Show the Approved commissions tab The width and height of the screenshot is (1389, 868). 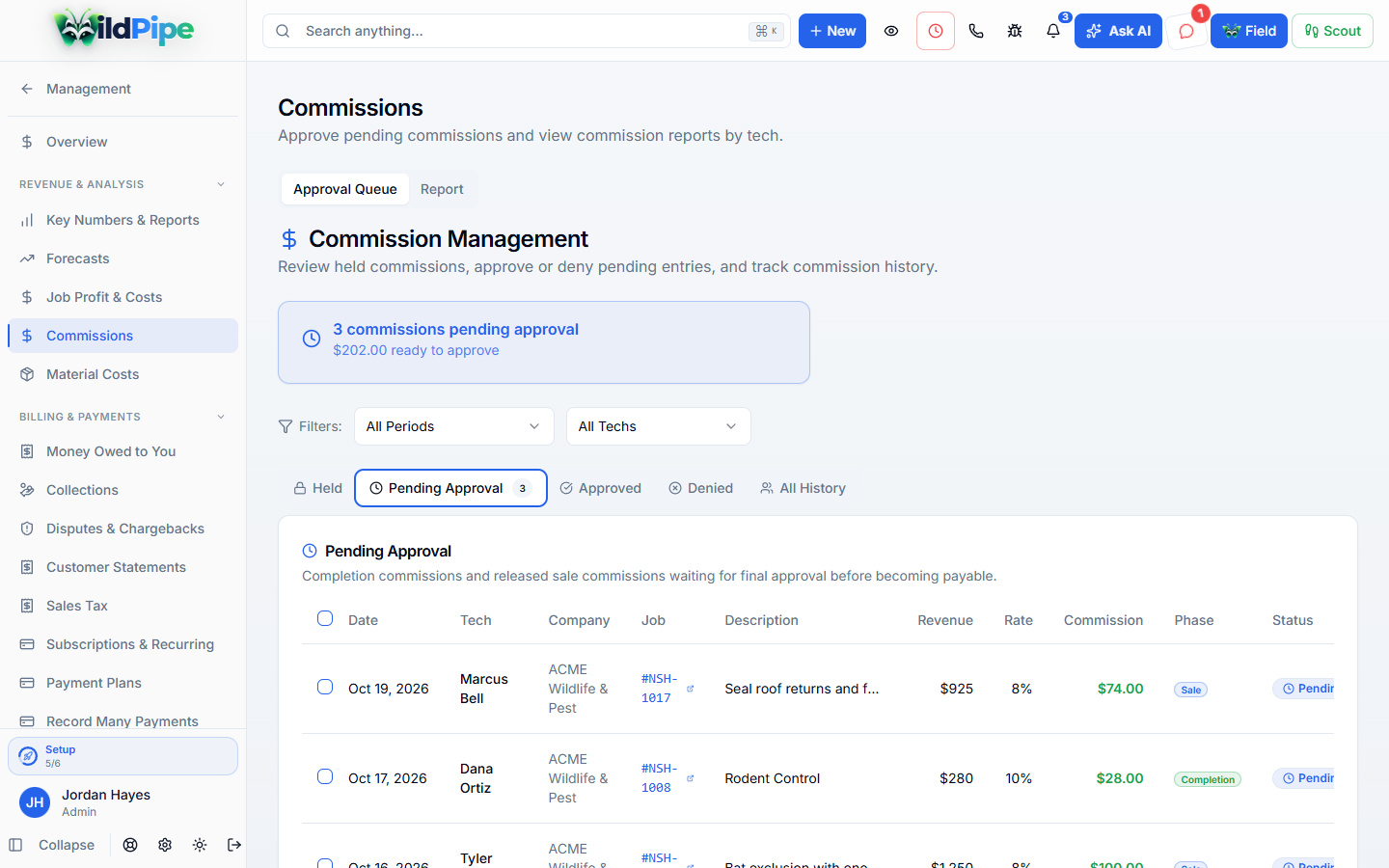pos(600,488)
